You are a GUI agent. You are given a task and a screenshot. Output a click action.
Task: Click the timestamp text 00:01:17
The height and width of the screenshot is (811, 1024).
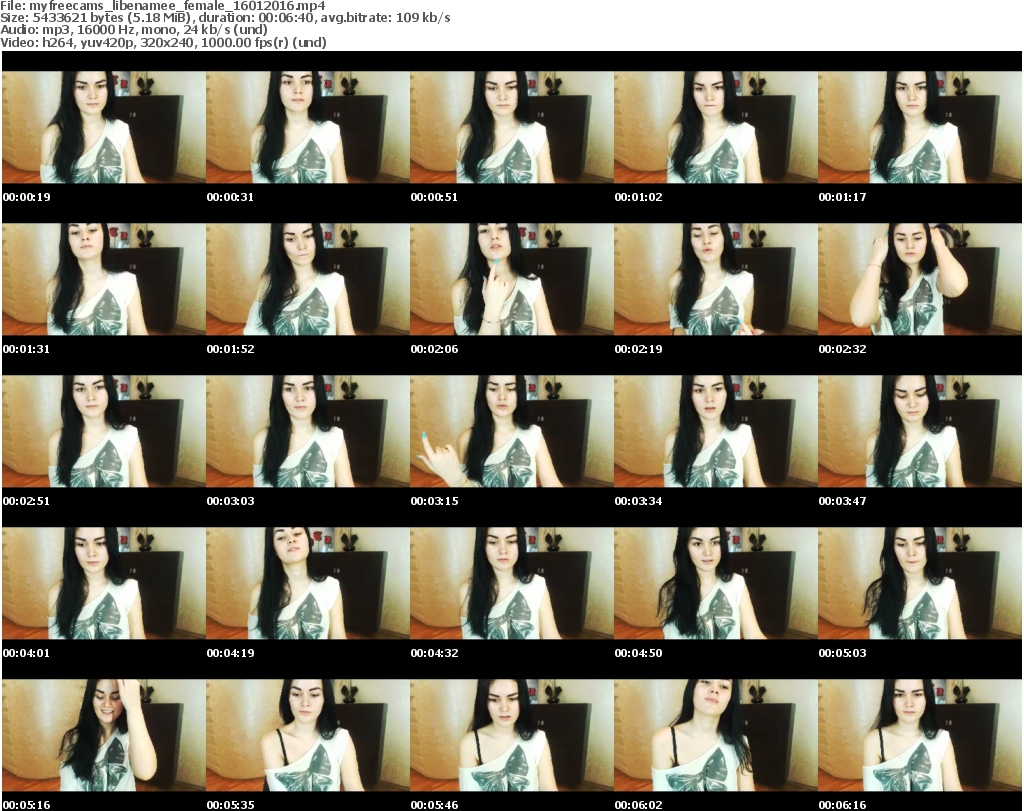coord(842,197)
